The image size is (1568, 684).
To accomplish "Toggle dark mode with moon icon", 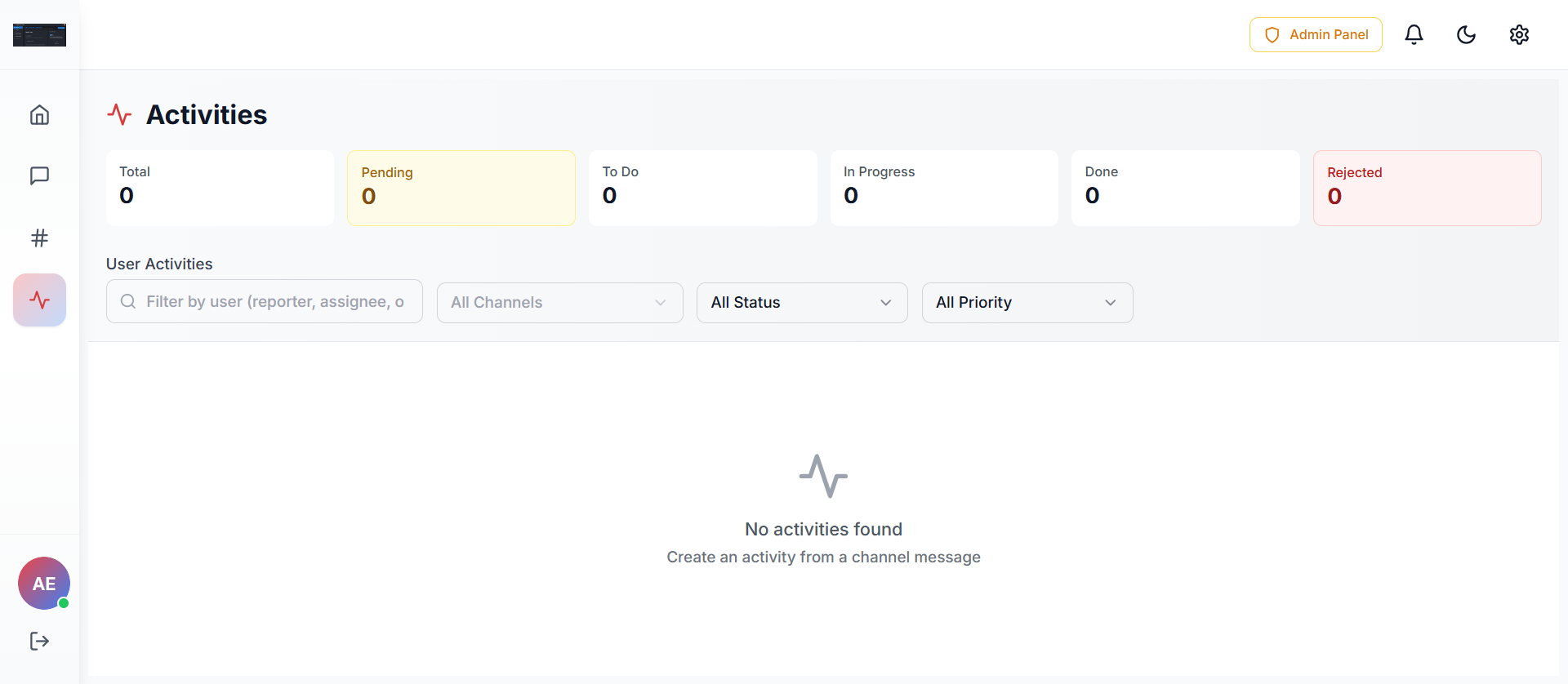I will pyautogui.click(x=1466, y=34).
